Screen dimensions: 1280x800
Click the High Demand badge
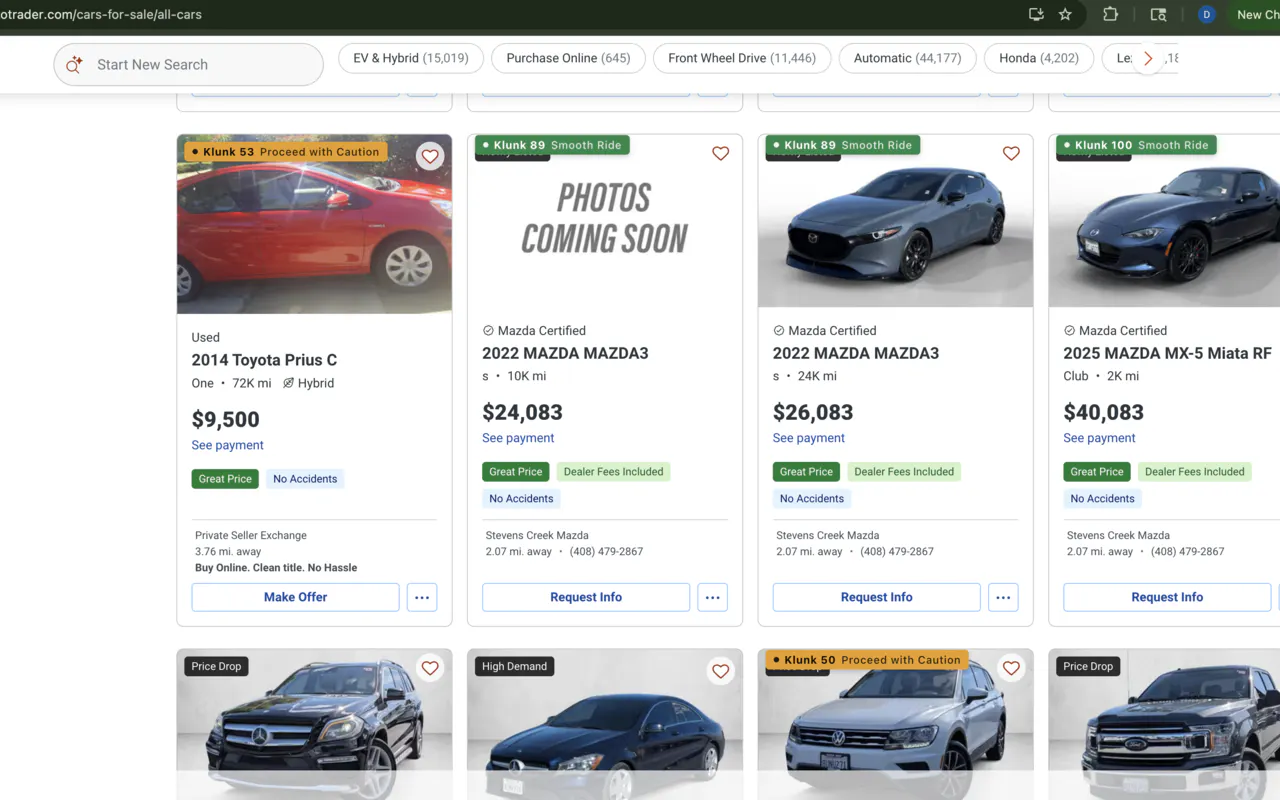click(514, 666)
